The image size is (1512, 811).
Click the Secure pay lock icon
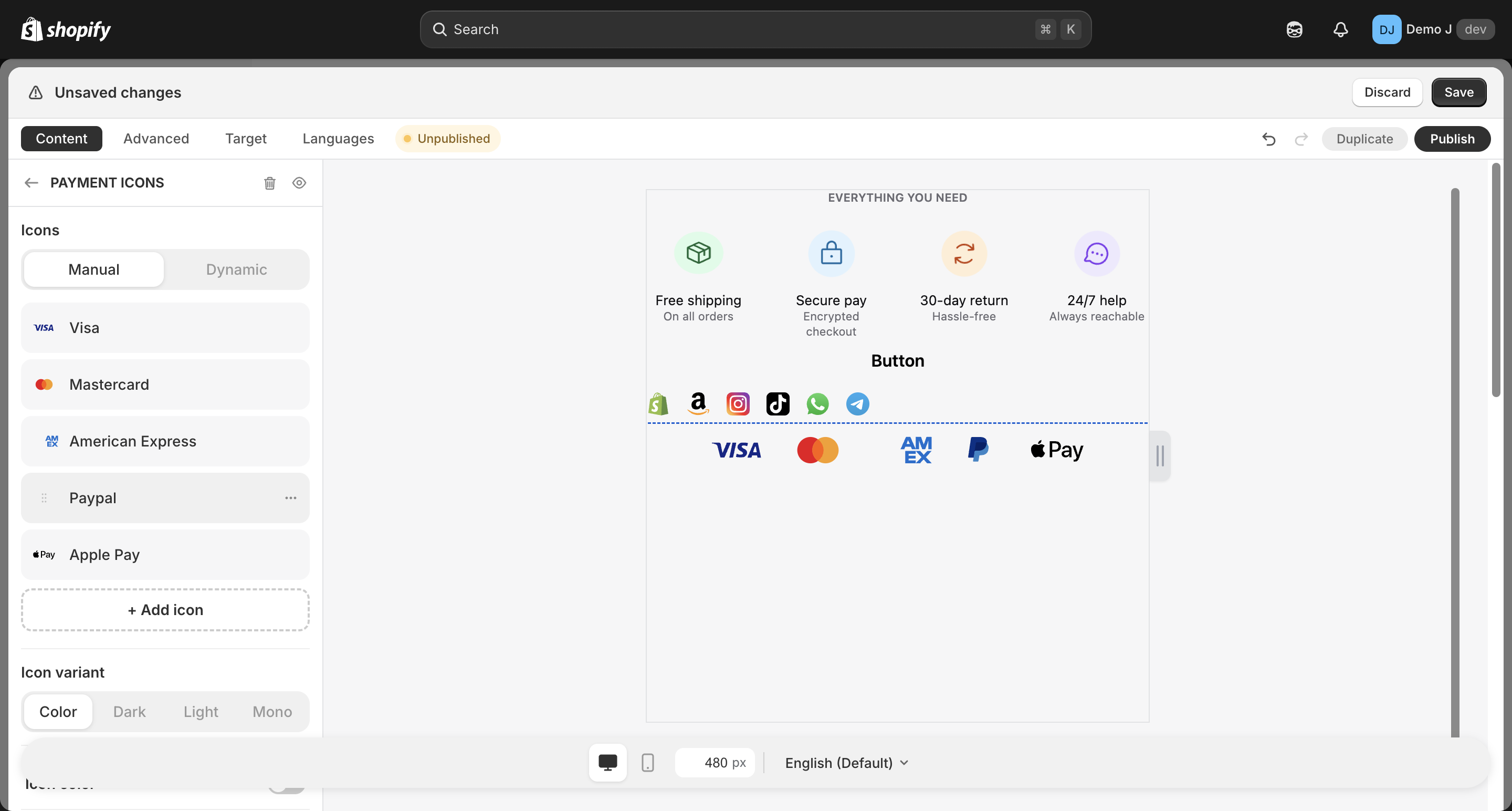(831, 253)
